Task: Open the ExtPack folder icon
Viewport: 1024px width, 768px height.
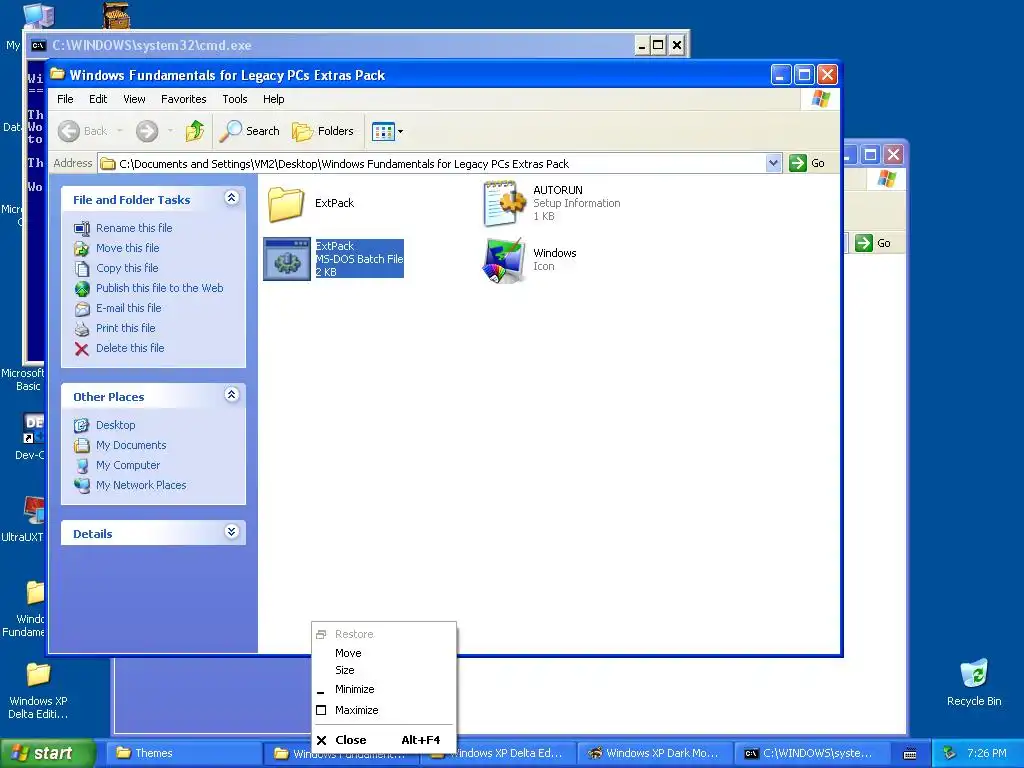Action: [286, 204]
